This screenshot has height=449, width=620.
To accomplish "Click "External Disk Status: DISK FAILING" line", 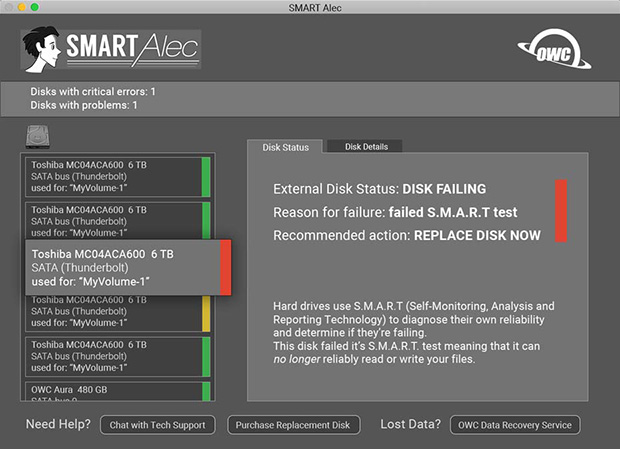I will [380, 189].
